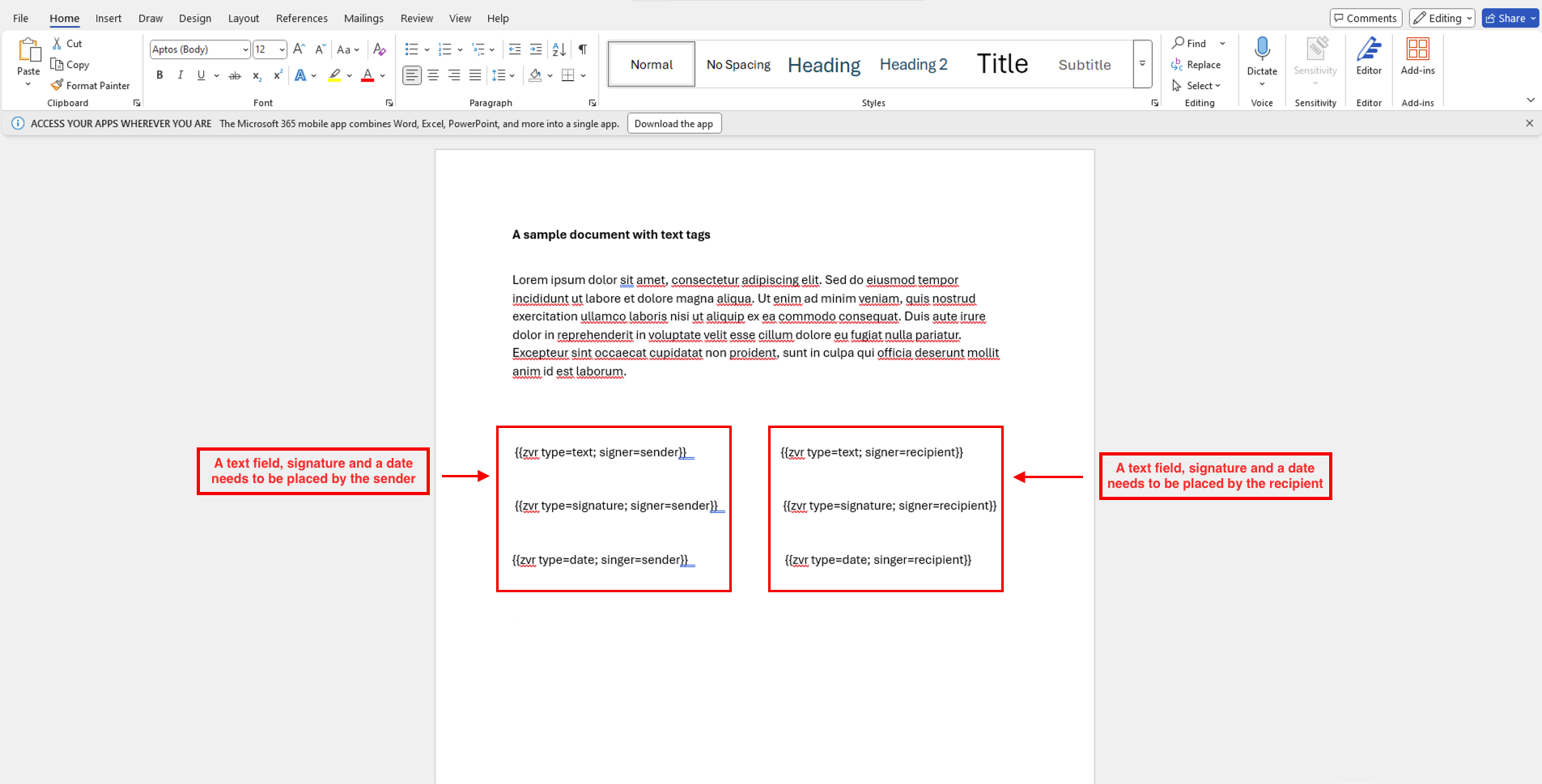Set Align Left paragraph alignment

[x=412, y=75]
